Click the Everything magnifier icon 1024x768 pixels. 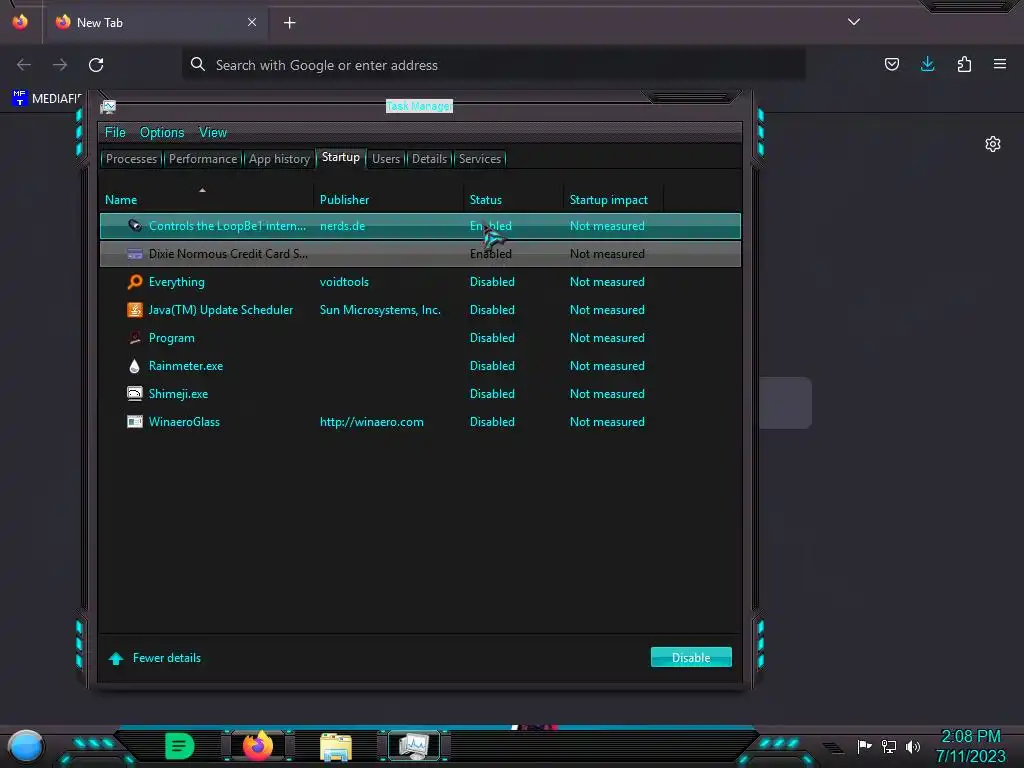(x=135, y=281)
